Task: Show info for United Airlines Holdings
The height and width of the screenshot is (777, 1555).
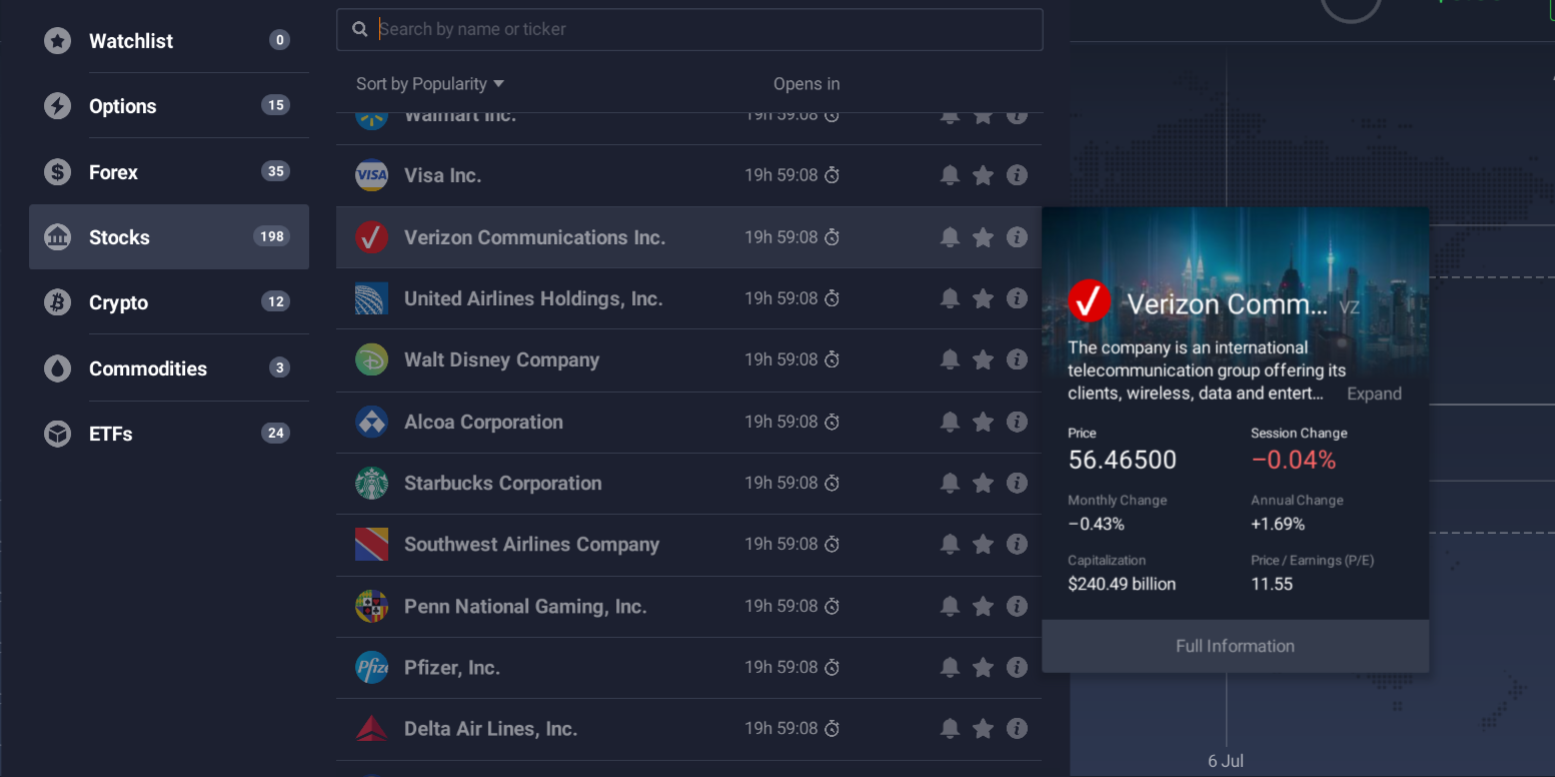Action: coord(1017,298)
